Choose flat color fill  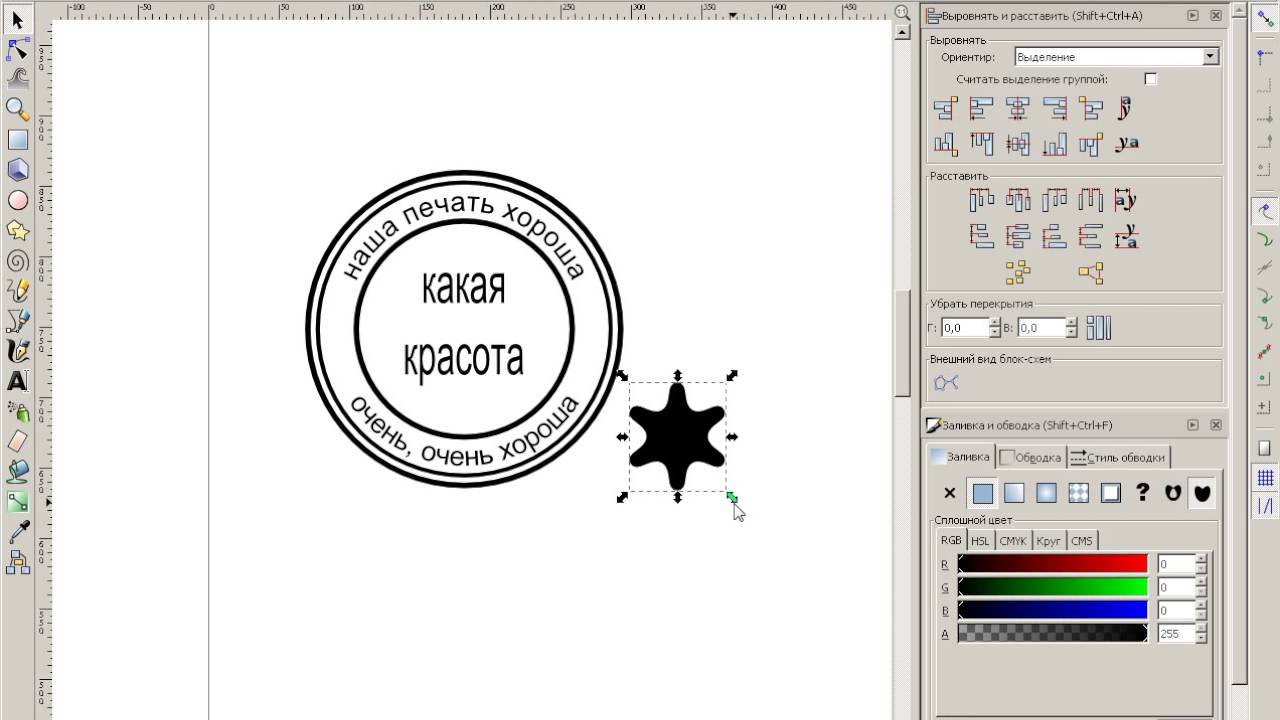[983, 493]
